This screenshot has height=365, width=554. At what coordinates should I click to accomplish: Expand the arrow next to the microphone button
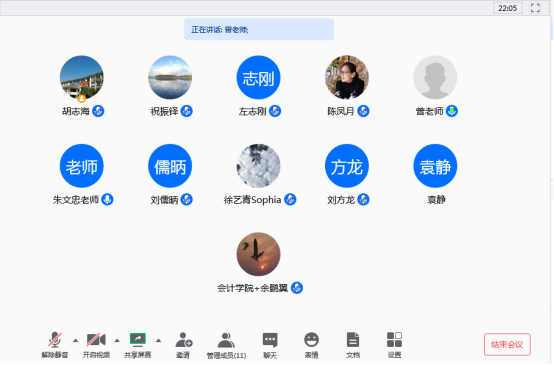pos(75,341)
